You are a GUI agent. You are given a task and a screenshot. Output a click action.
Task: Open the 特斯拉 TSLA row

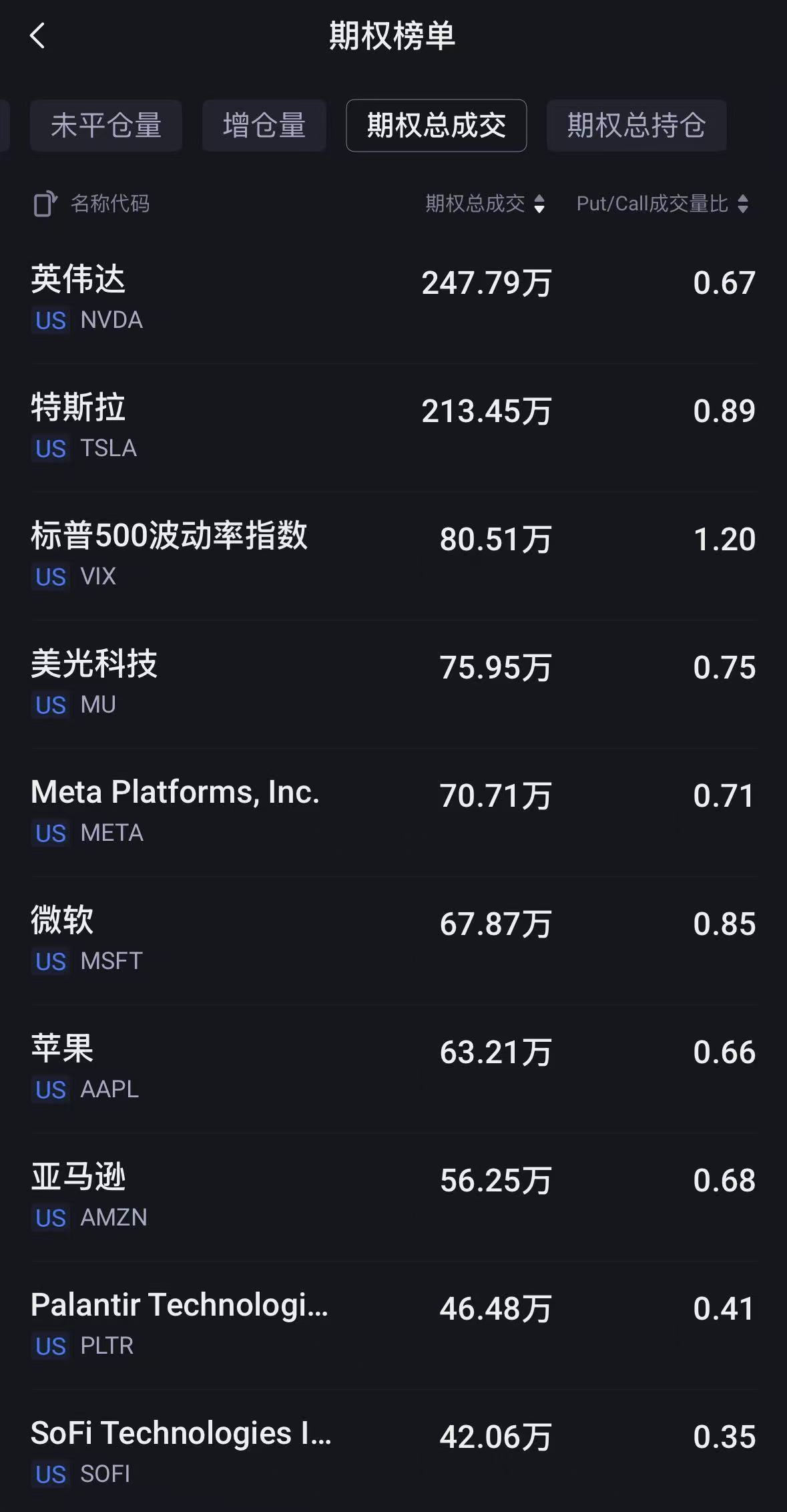[x=393, y=426]
